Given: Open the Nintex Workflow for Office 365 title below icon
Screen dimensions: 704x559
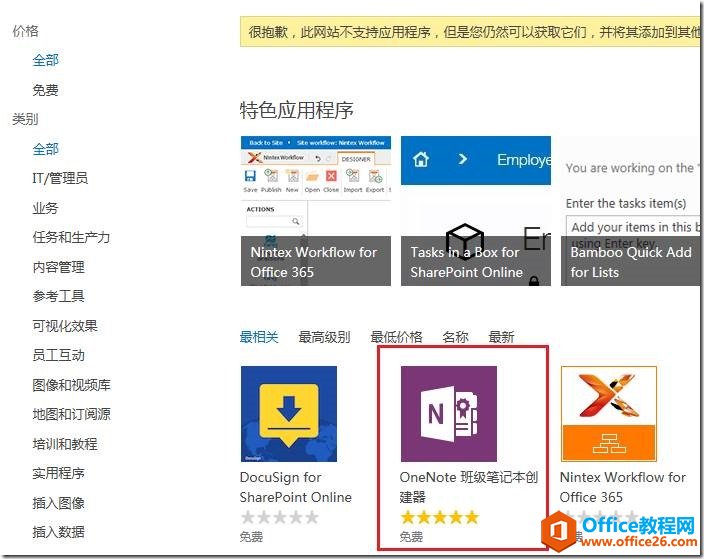Looking at the screenshot, I should coord(623,487).
